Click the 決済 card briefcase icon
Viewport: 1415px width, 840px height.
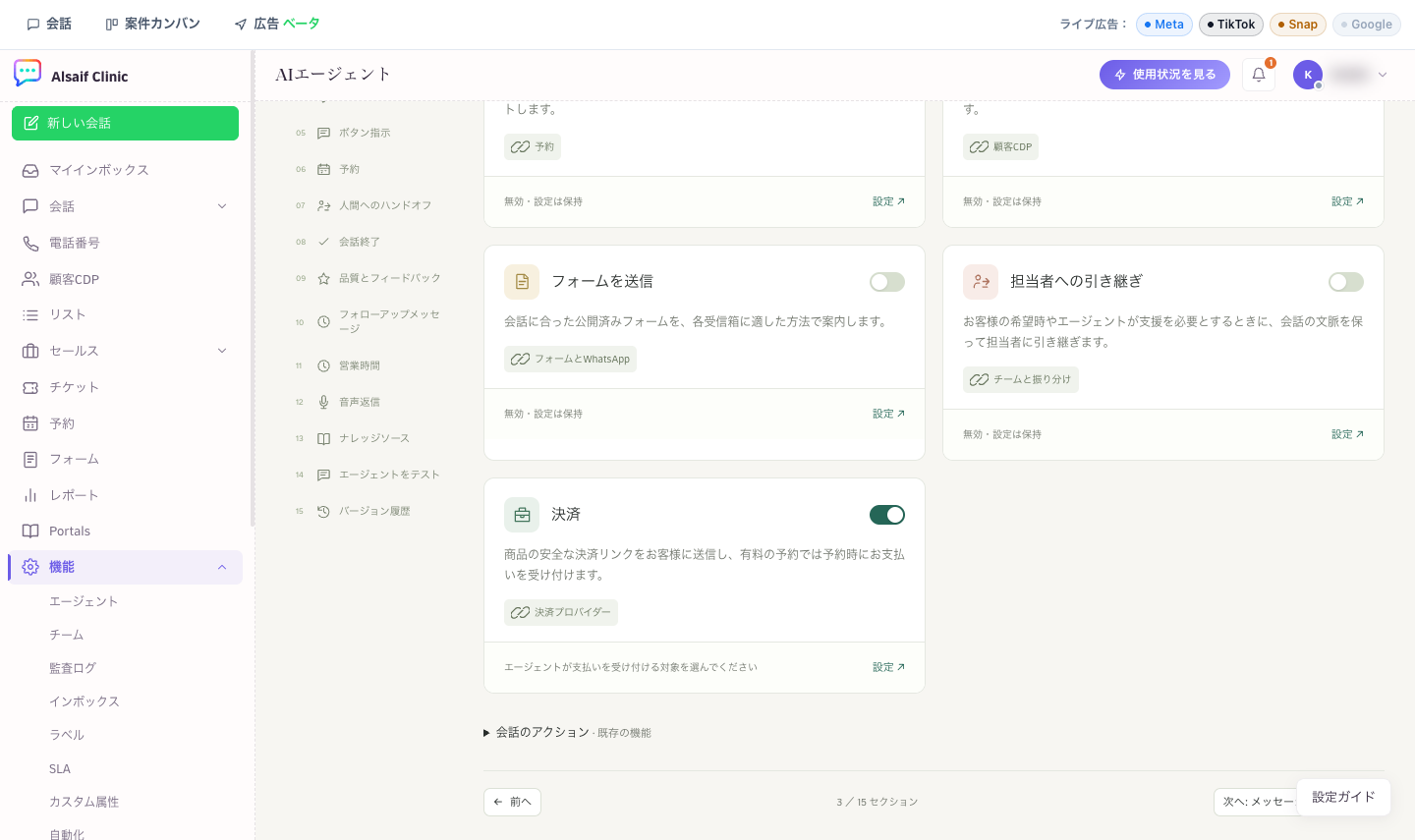point(522,515)
